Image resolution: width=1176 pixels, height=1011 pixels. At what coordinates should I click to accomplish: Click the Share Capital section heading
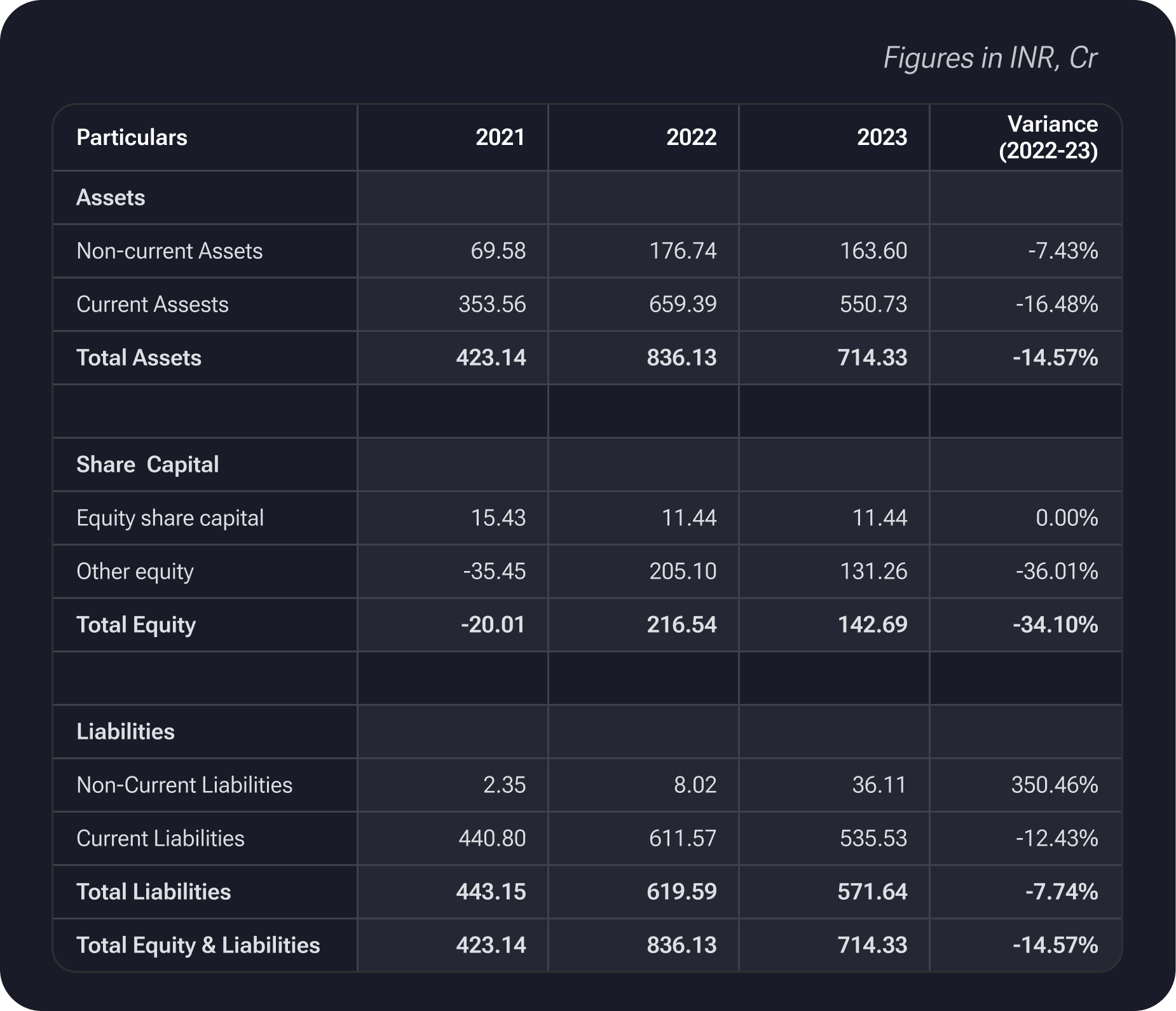pos(147,465)
